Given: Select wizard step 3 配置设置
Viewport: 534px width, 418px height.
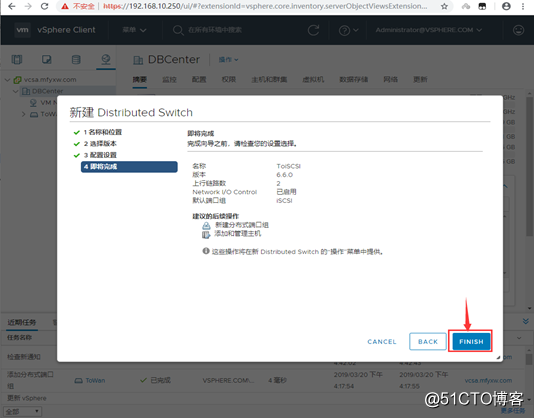Looking at the screenshot, I should click(x=100, y=155).
